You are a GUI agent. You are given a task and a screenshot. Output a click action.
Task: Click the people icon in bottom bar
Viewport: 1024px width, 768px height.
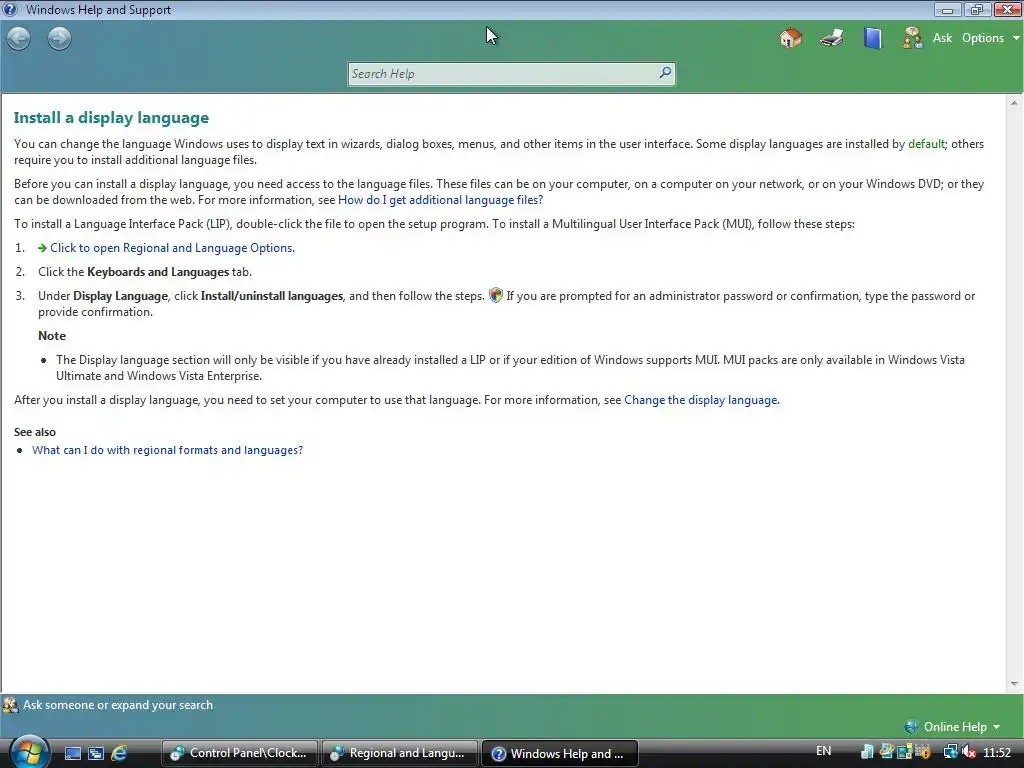[x=10, y=705]
